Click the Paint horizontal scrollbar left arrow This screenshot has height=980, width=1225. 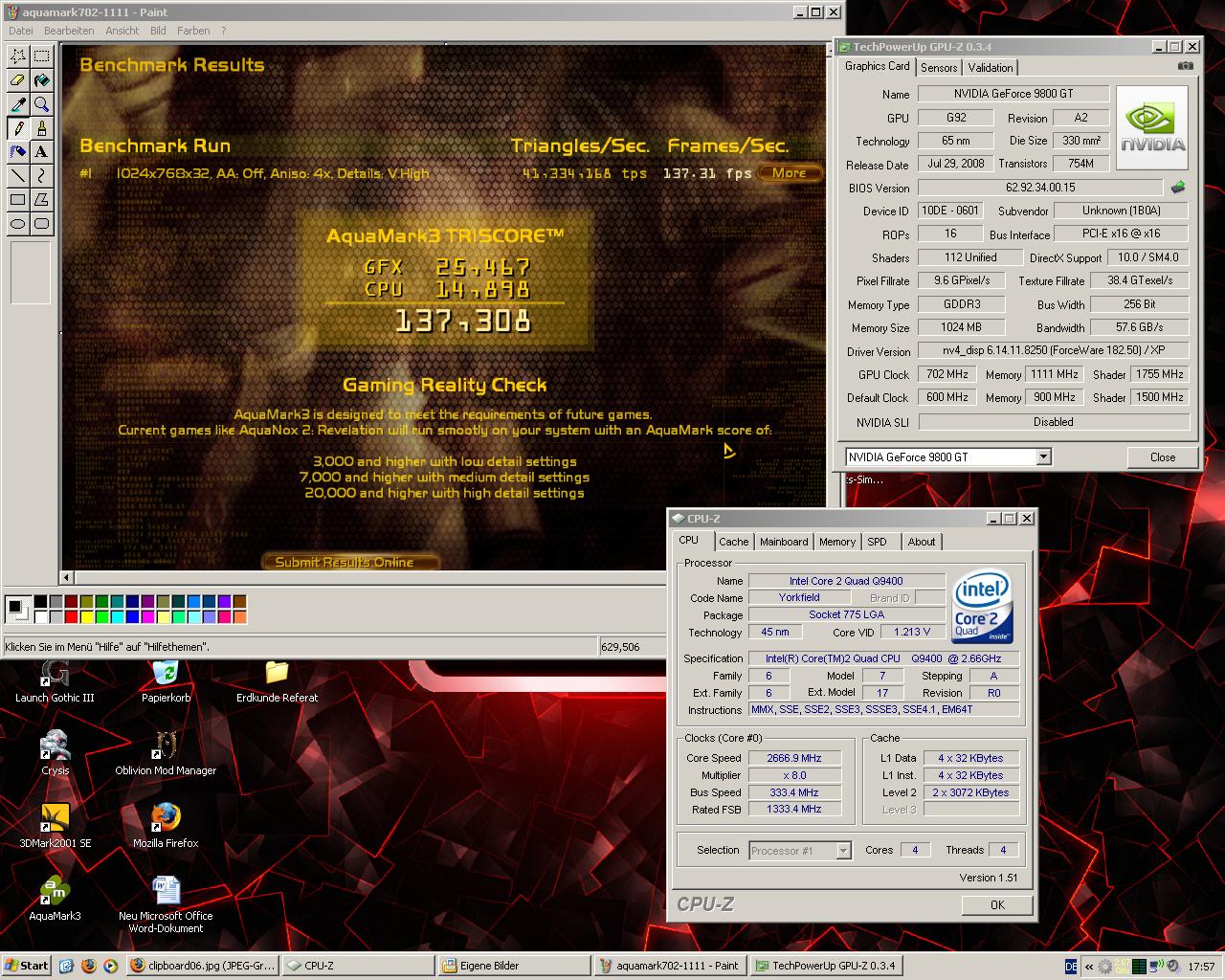pos(67,577)
